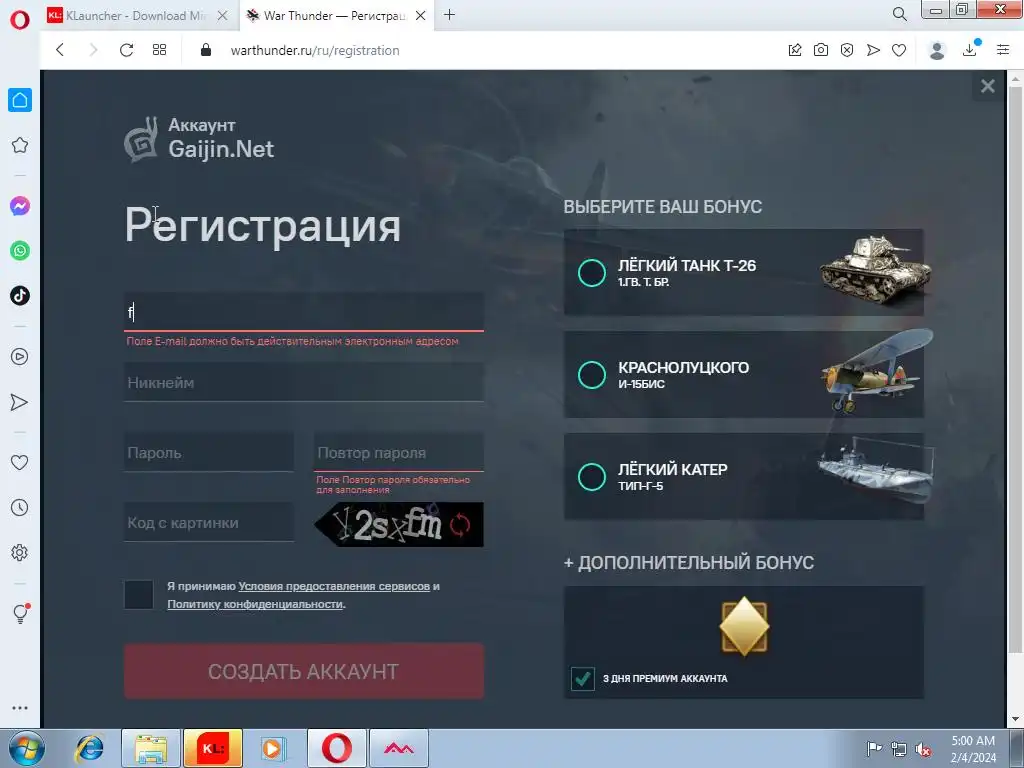Viewport: 1024px width, 768px height.
Task: Select Краснолуцкого И-15БИС bonus
Action: (x=592, y=375)
